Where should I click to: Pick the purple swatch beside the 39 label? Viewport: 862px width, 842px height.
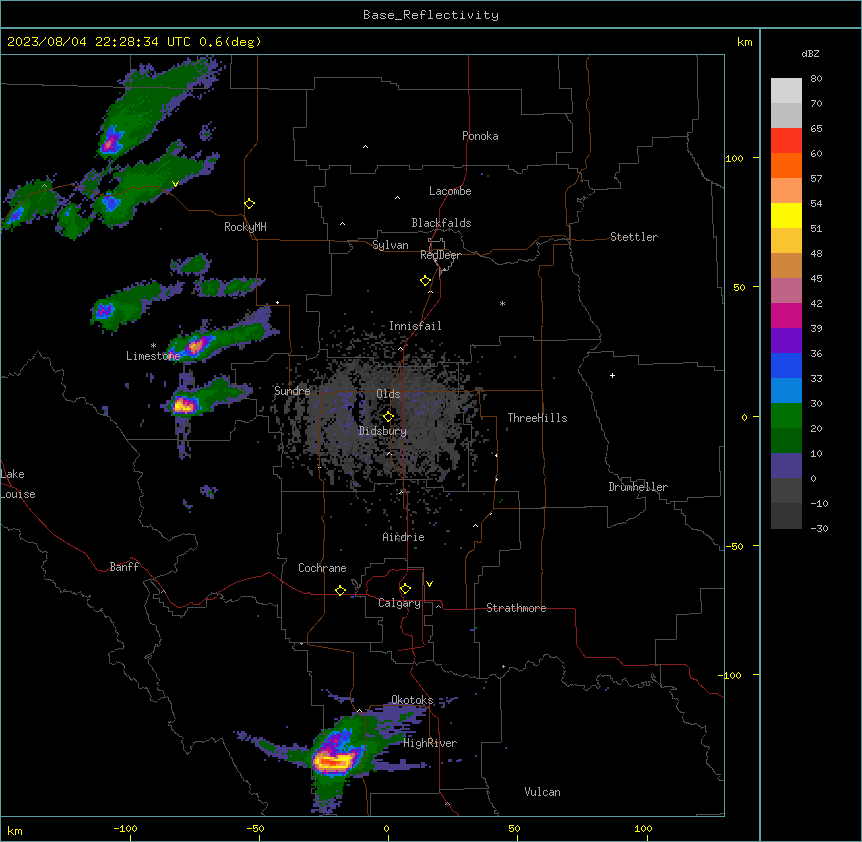pos(786,341)
